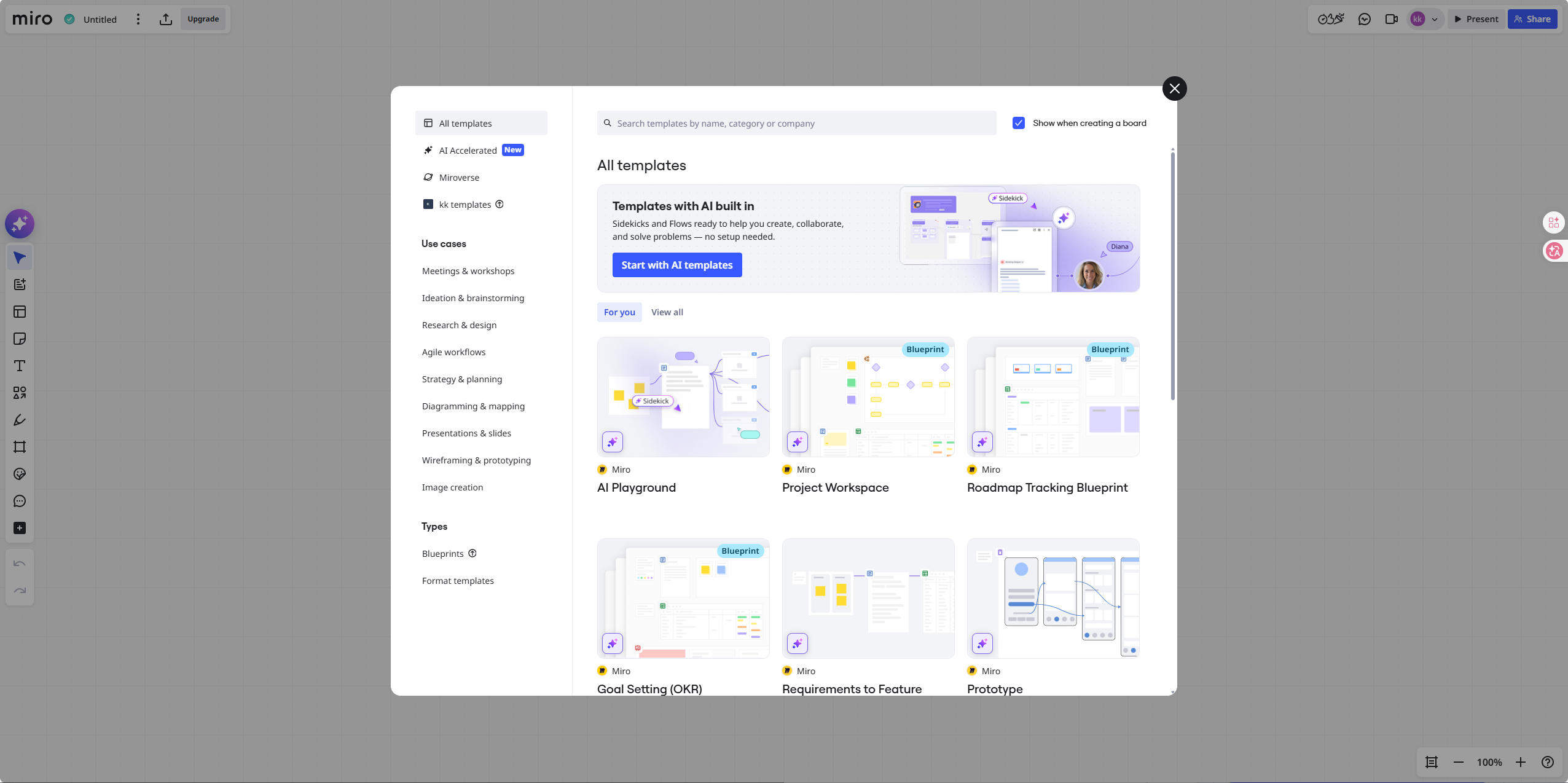
Task: Click the template list vertical scrollbar
Action: coord(1173,275)
